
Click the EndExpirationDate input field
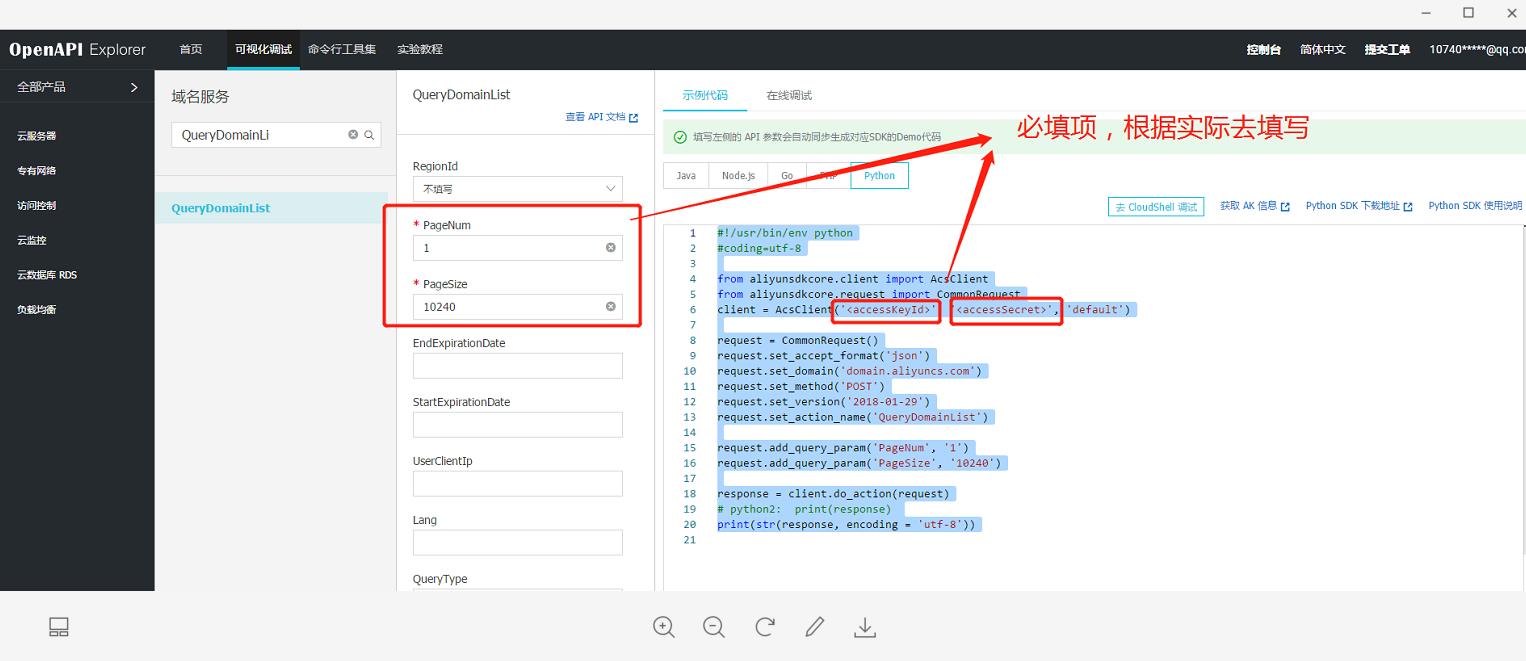click(517, 366)
